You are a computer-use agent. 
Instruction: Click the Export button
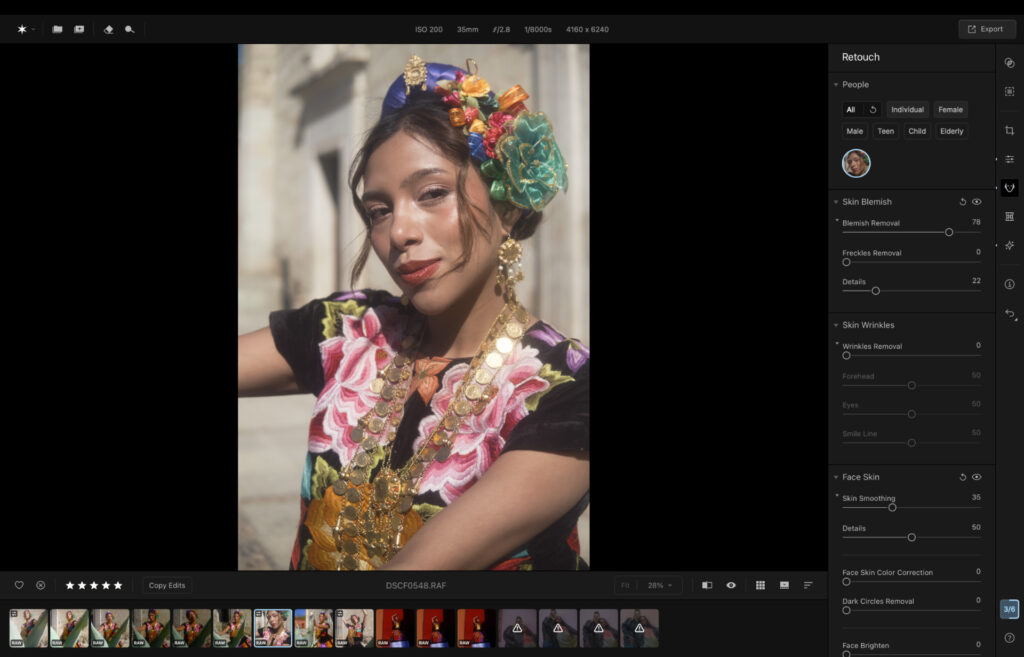pos(987,29)
